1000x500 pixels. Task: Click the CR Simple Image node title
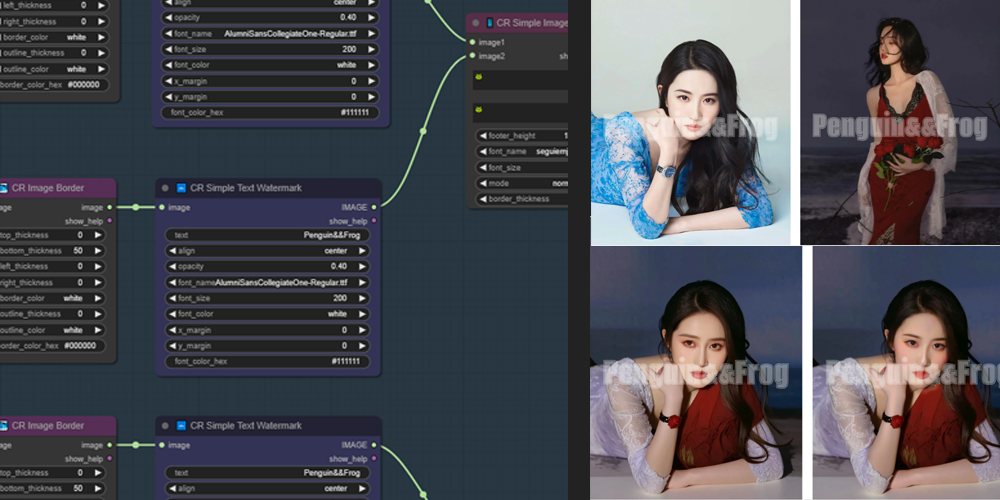[532, 23]
